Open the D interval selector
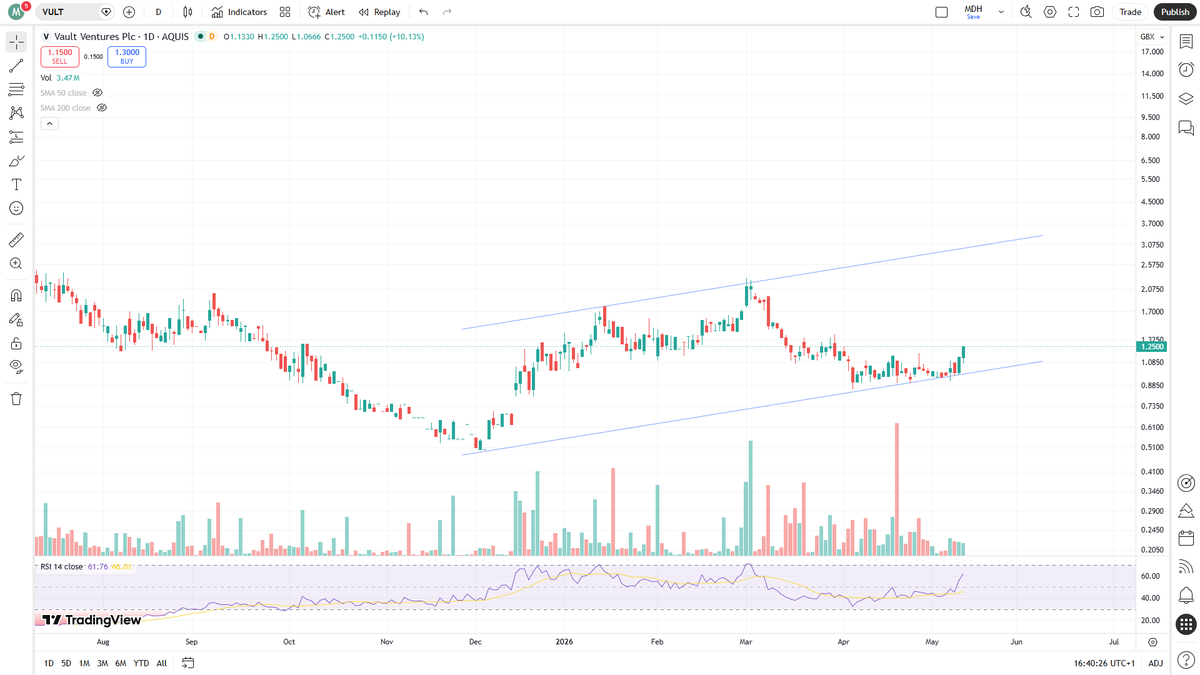The image size is (1200, 675). pos(158,12)
